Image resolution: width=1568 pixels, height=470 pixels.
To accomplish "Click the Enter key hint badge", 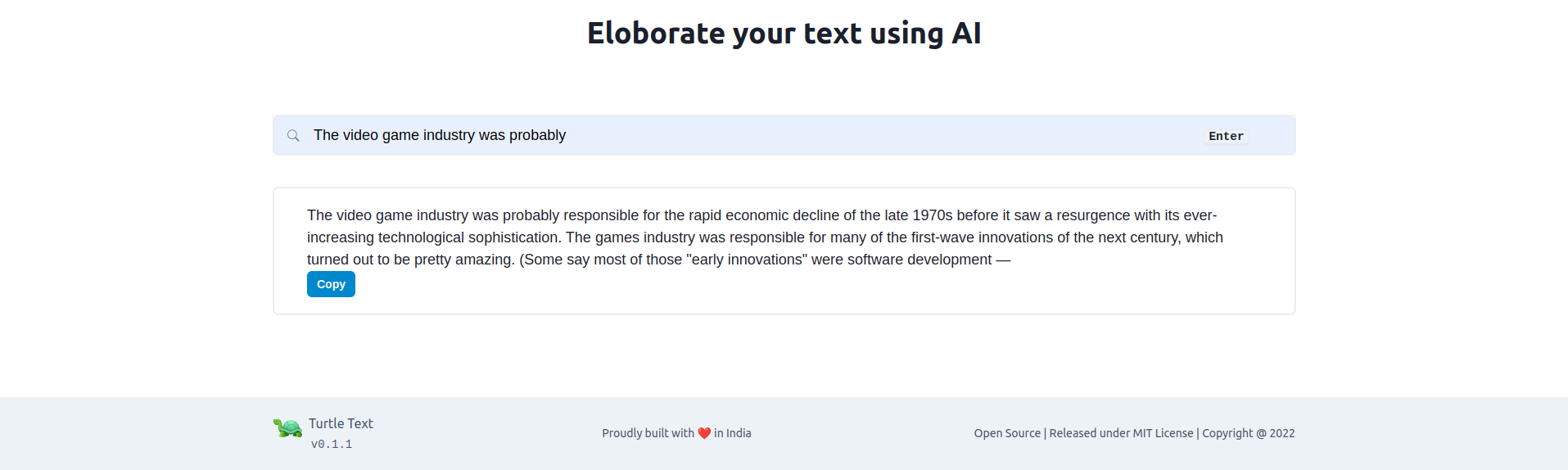I will pyautogui.click(x=1226, y=136).
